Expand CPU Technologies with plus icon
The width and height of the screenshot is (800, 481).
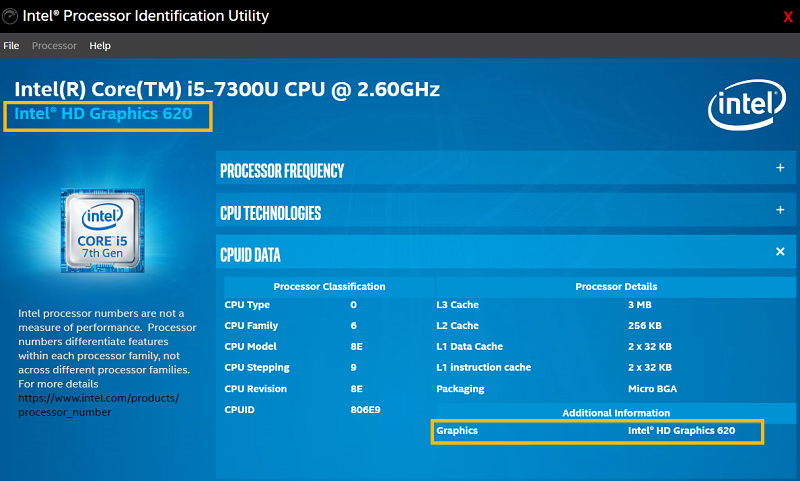coord(780,210)
